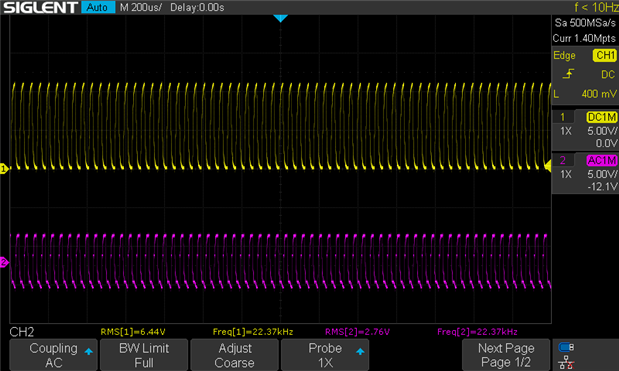The image size is (619, 371).
Task: Click the Curr 1.40Mpts memory depth
Action: coord(584,38)
